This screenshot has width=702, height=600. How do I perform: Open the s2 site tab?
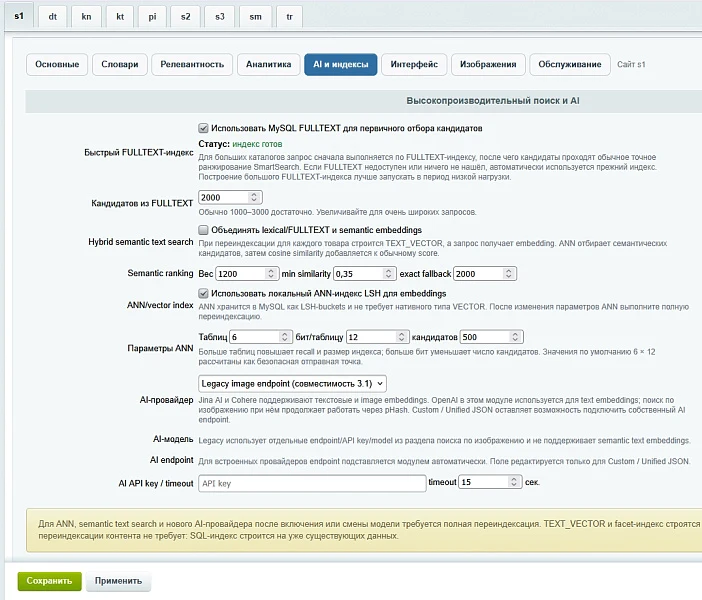(185, 17)
